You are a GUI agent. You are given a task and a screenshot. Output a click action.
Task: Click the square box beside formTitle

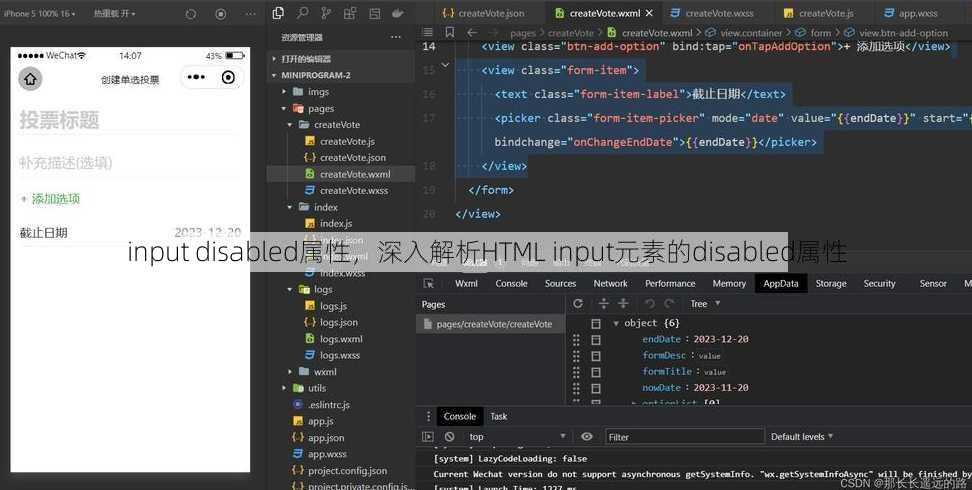[x=596, y=372]
